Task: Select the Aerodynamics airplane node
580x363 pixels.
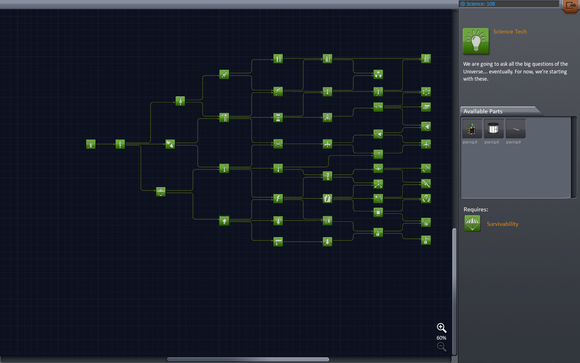Action: pyautogui.click(x=327, y=144)
